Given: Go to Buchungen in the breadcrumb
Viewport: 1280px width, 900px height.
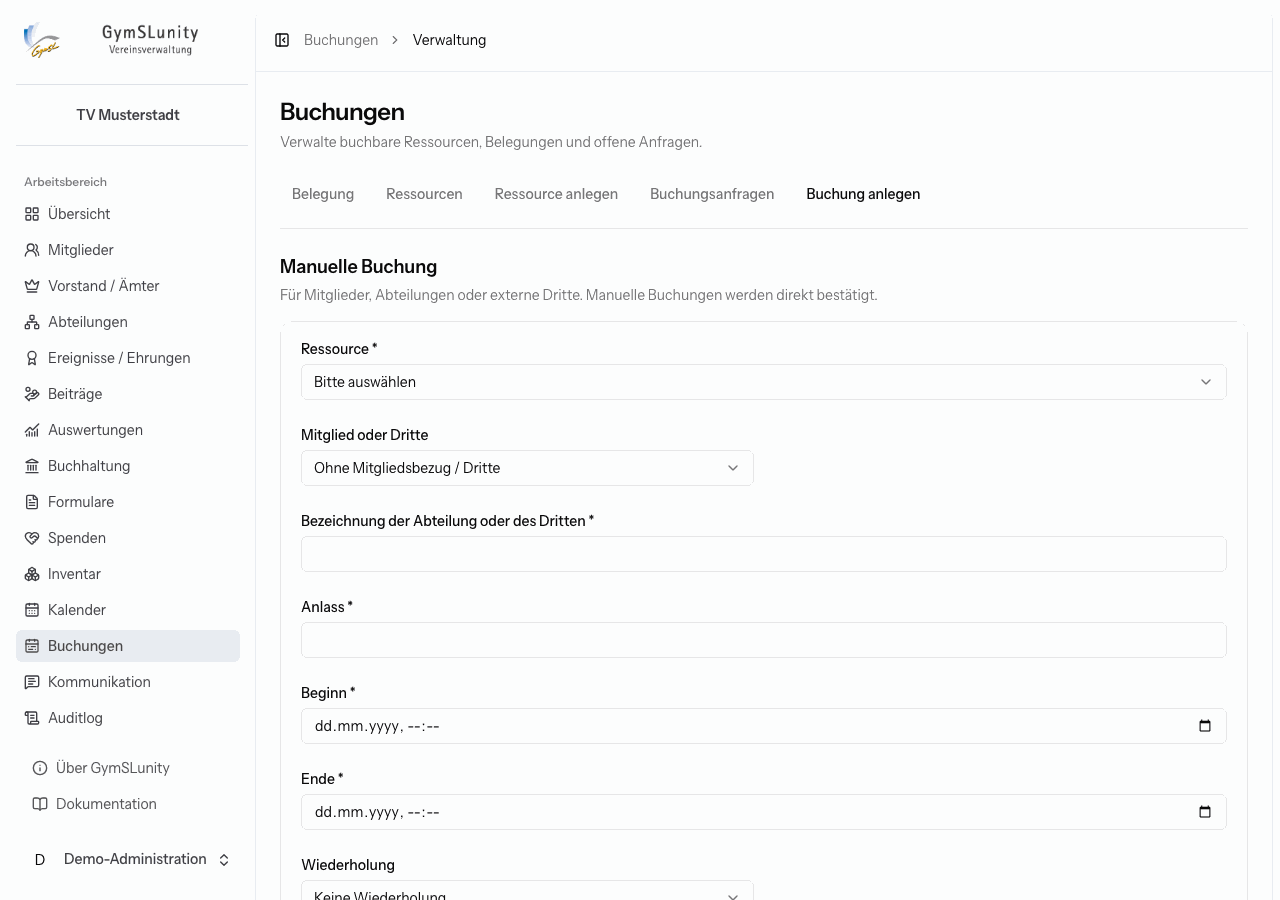Looking at the screenshot, I should (x=341, y=40).
